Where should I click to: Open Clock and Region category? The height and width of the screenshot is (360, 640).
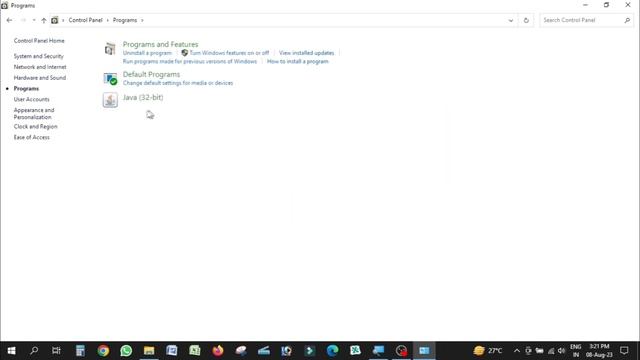tap(36, 127)
